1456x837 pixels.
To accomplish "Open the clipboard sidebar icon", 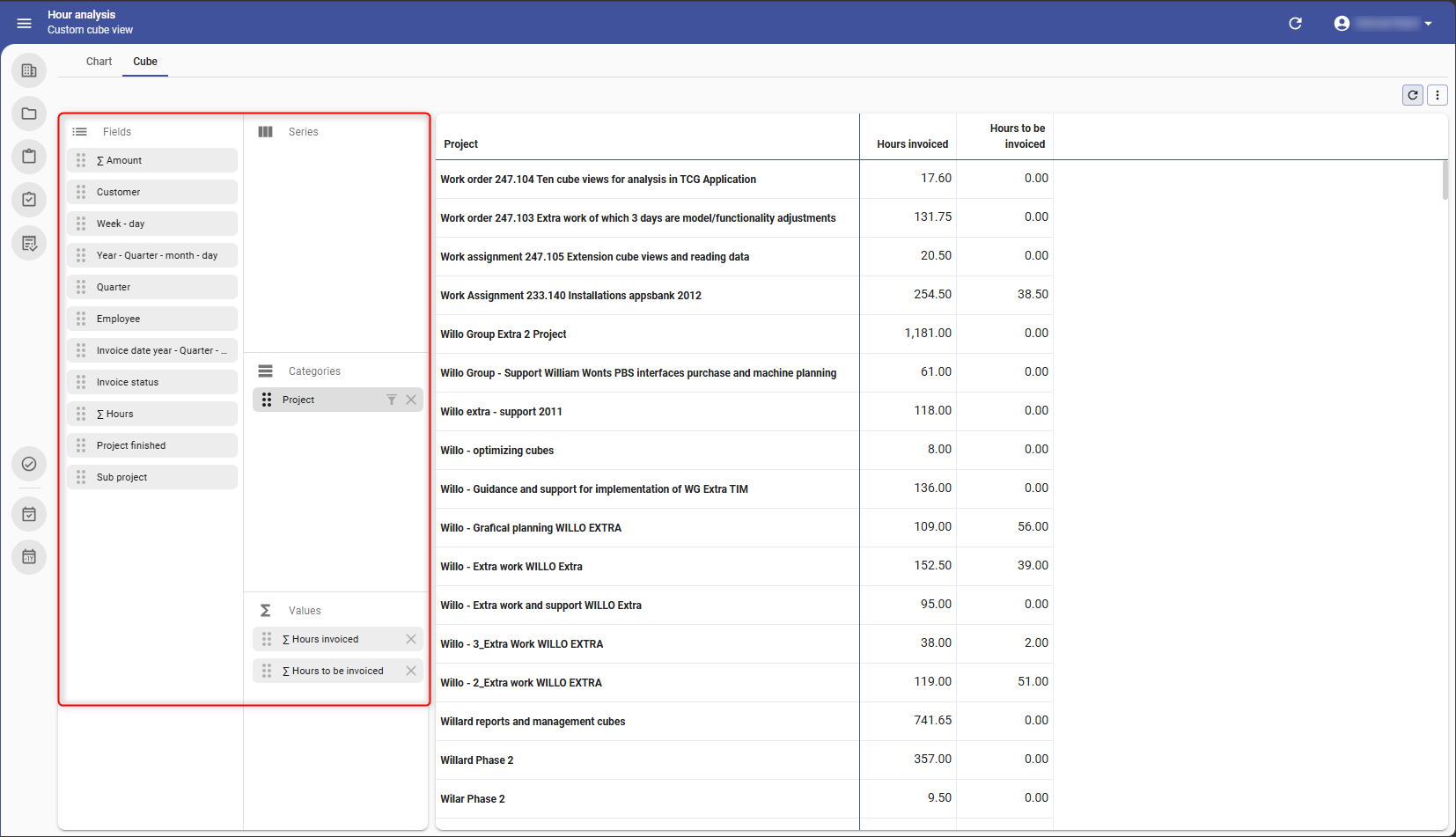I will [29, 157].
